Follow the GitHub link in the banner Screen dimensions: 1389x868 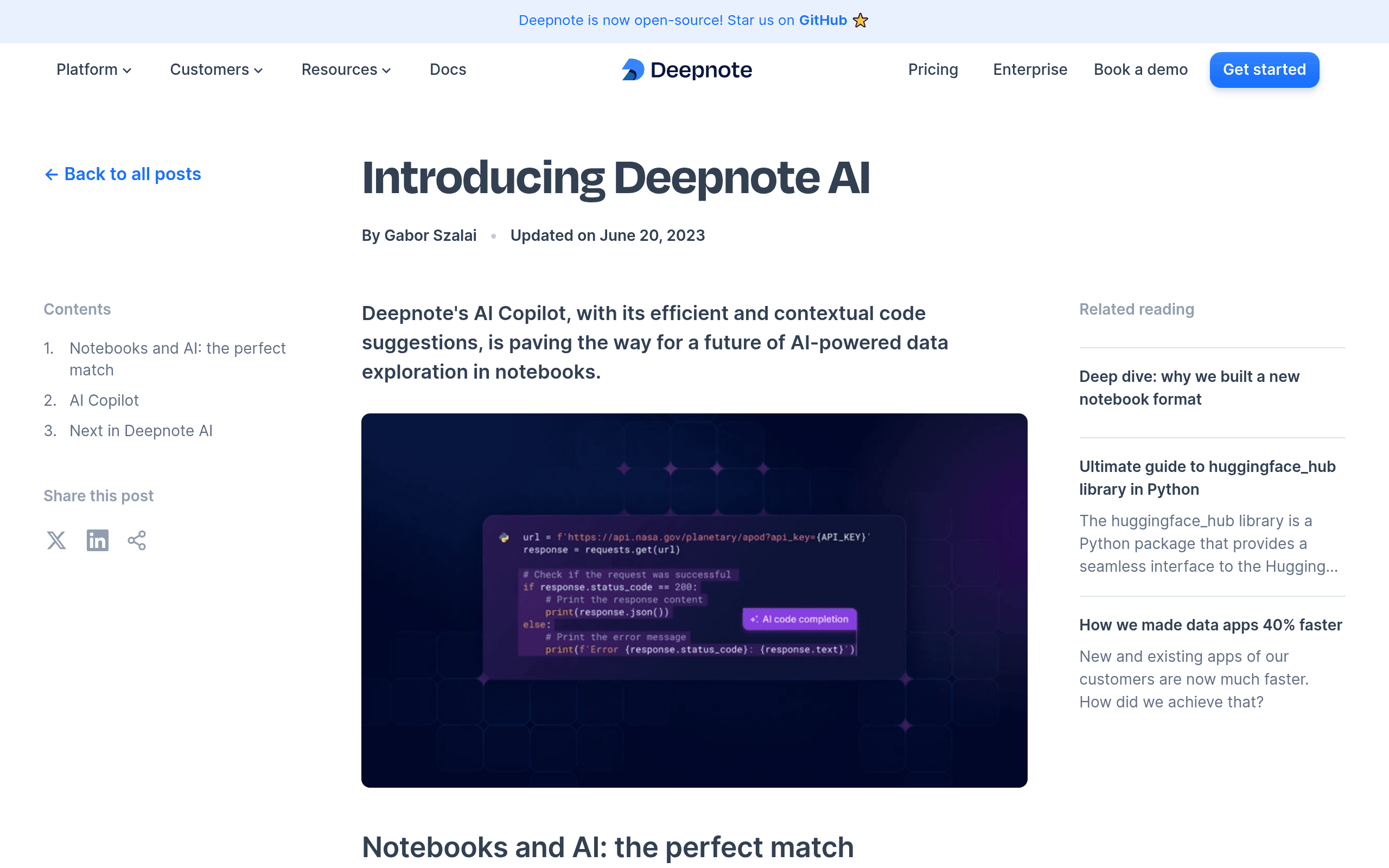tap(823, 21)
